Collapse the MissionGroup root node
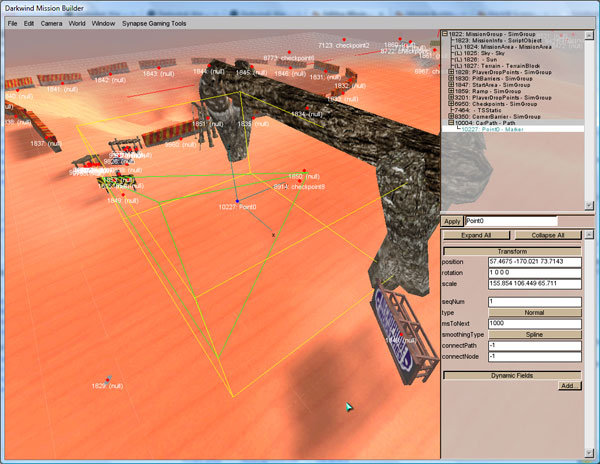 (x=445, y=34)
